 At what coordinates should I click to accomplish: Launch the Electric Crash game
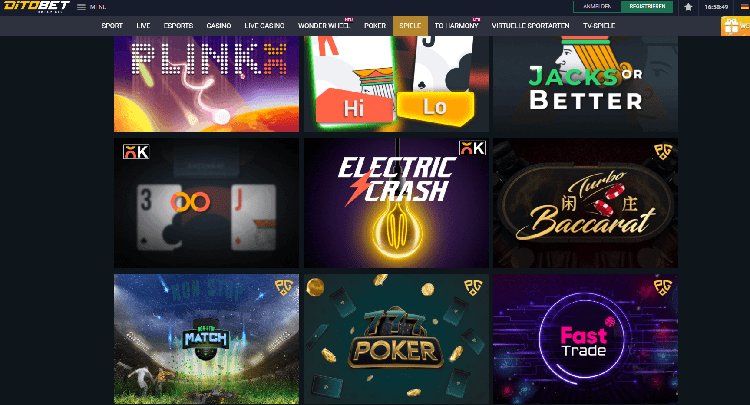(396, 203)
